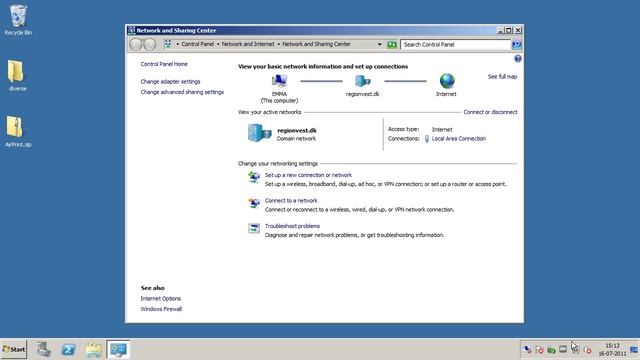The image size is (640, 360).
Task: Click the search magnifier button
Action: click(516, 44)
